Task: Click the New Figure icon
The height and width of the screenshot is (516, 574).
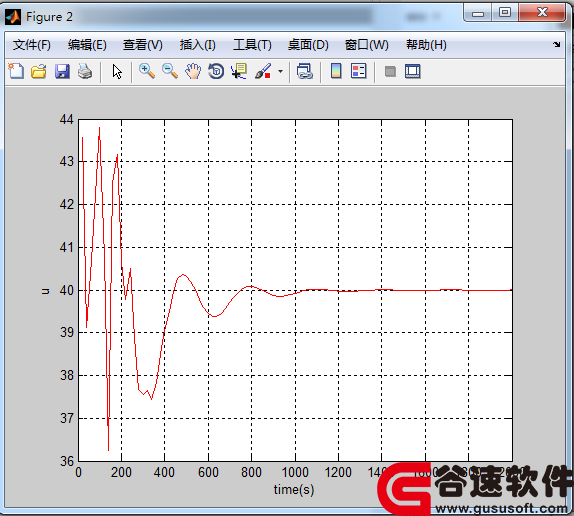Action: pyautogui.click(x=16, y=71)
